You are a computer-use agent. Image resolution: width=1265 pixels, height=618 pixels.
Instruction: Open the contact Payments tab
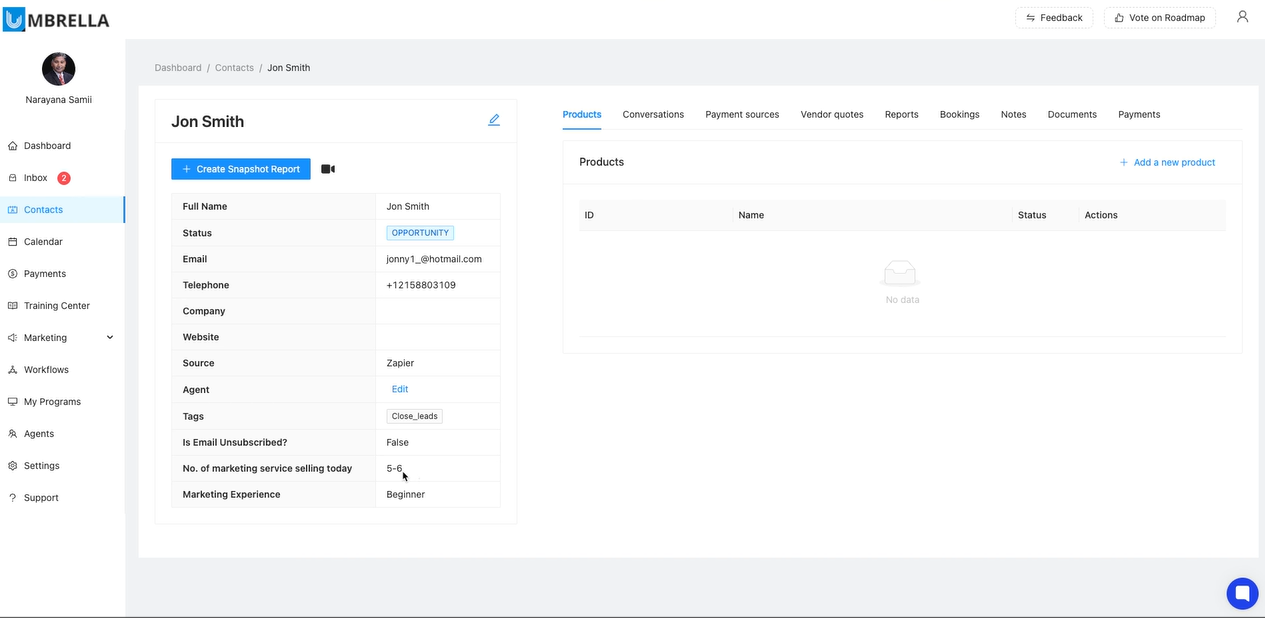[x=1139, y=114]
